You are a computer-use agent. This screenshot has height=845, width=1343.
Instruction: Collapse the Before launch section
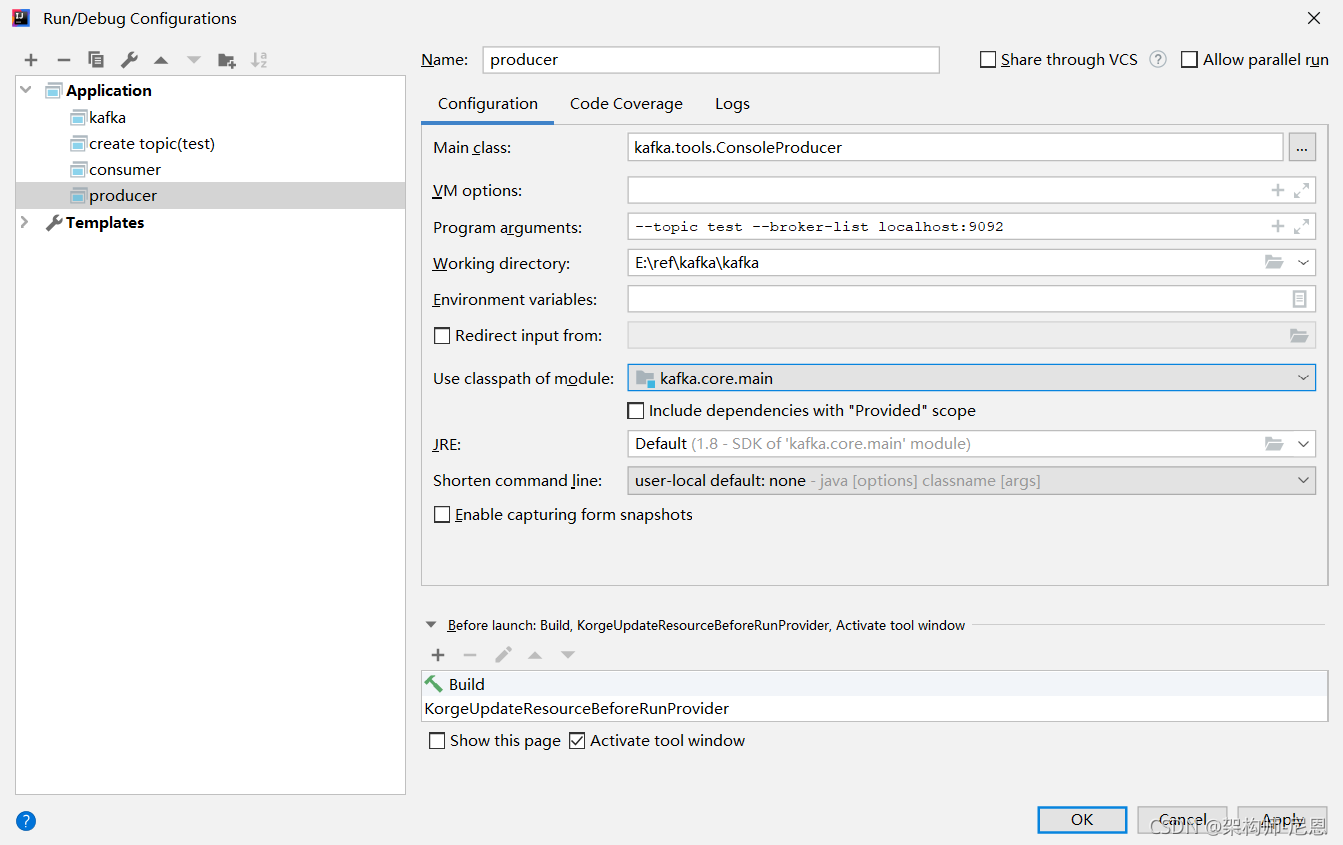point(431,625)
